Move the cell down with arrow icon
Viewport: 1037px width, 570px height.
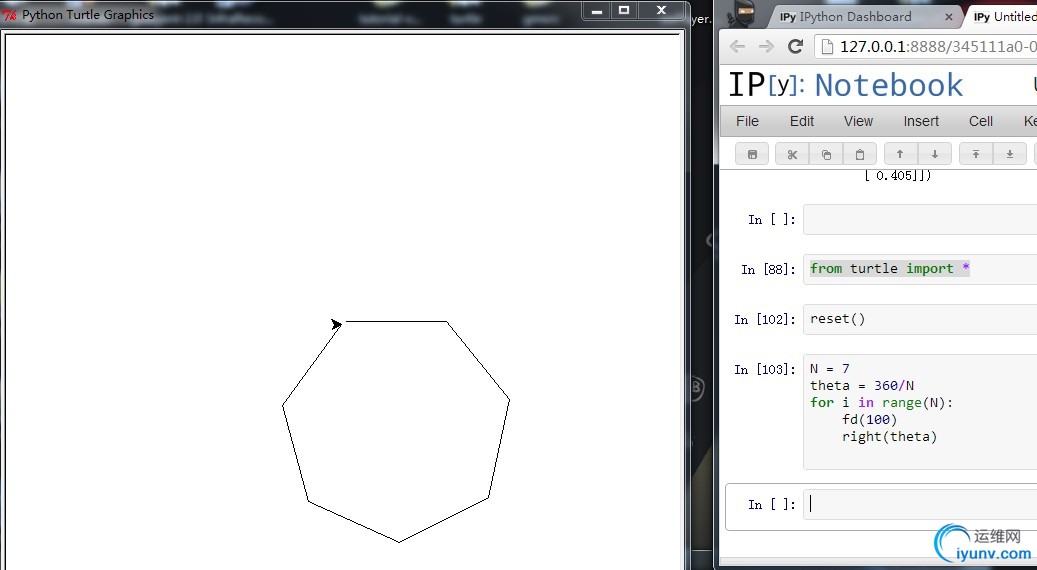pos(934,154)
